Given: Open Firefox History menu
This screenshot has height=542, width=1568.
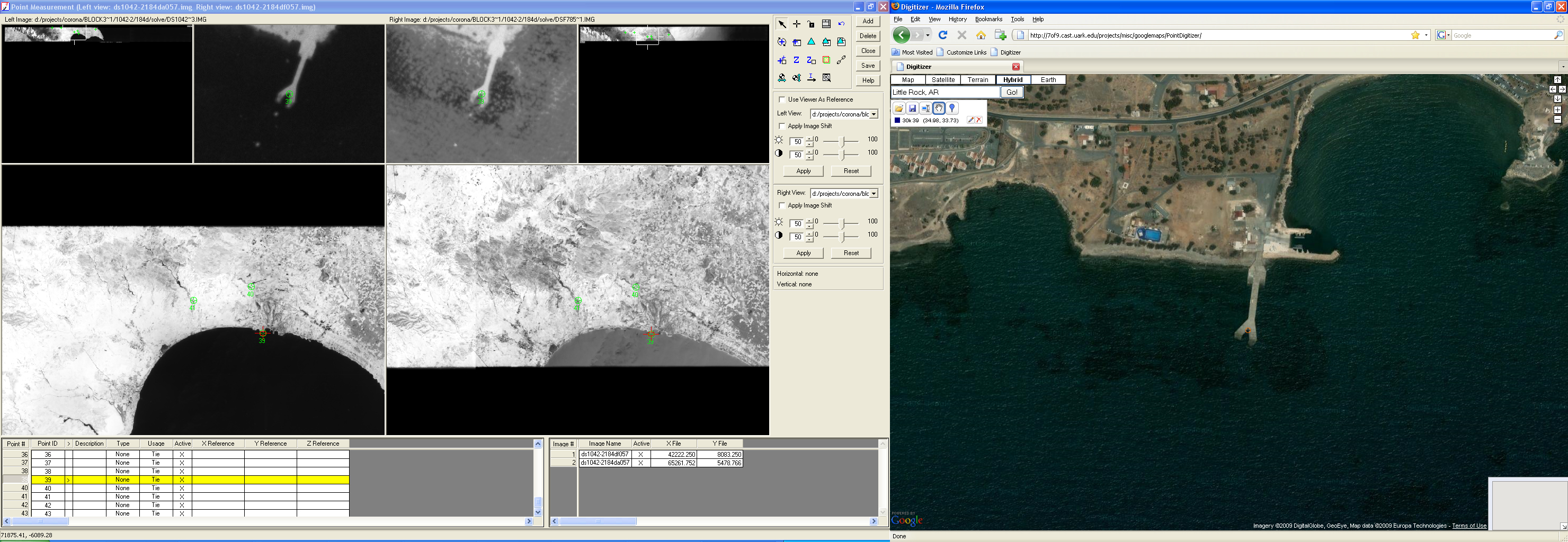Looking at the screenshot, I should (x=957, y=20).
